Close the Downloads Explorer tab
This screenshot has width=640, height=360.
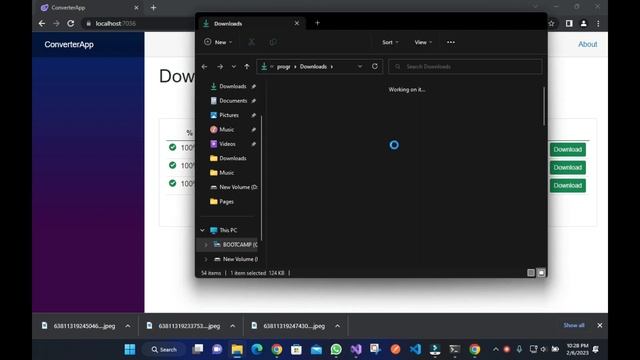coord(297,23)
